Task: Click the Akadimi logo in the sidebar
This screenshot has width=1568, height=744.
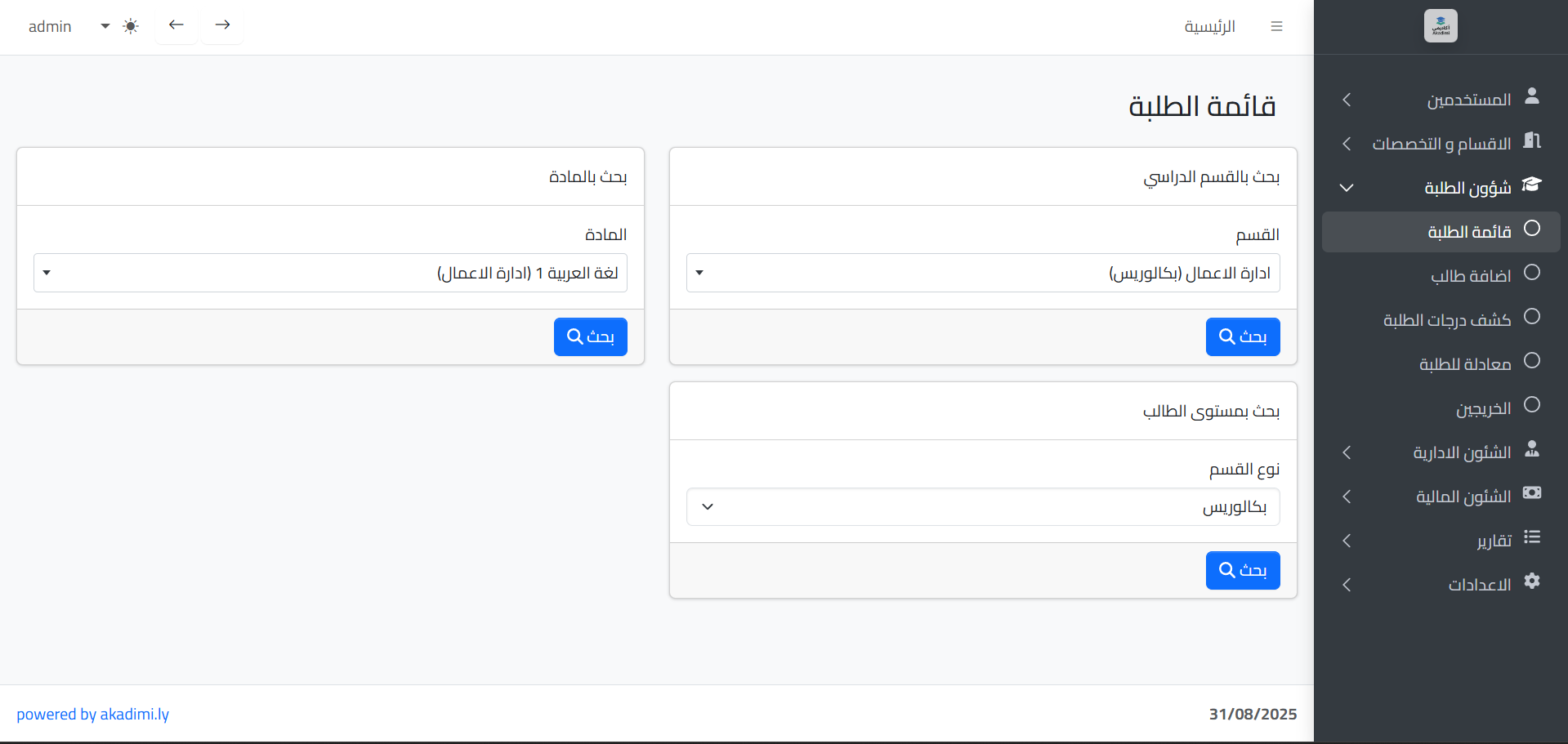Action: point(1440,26)
